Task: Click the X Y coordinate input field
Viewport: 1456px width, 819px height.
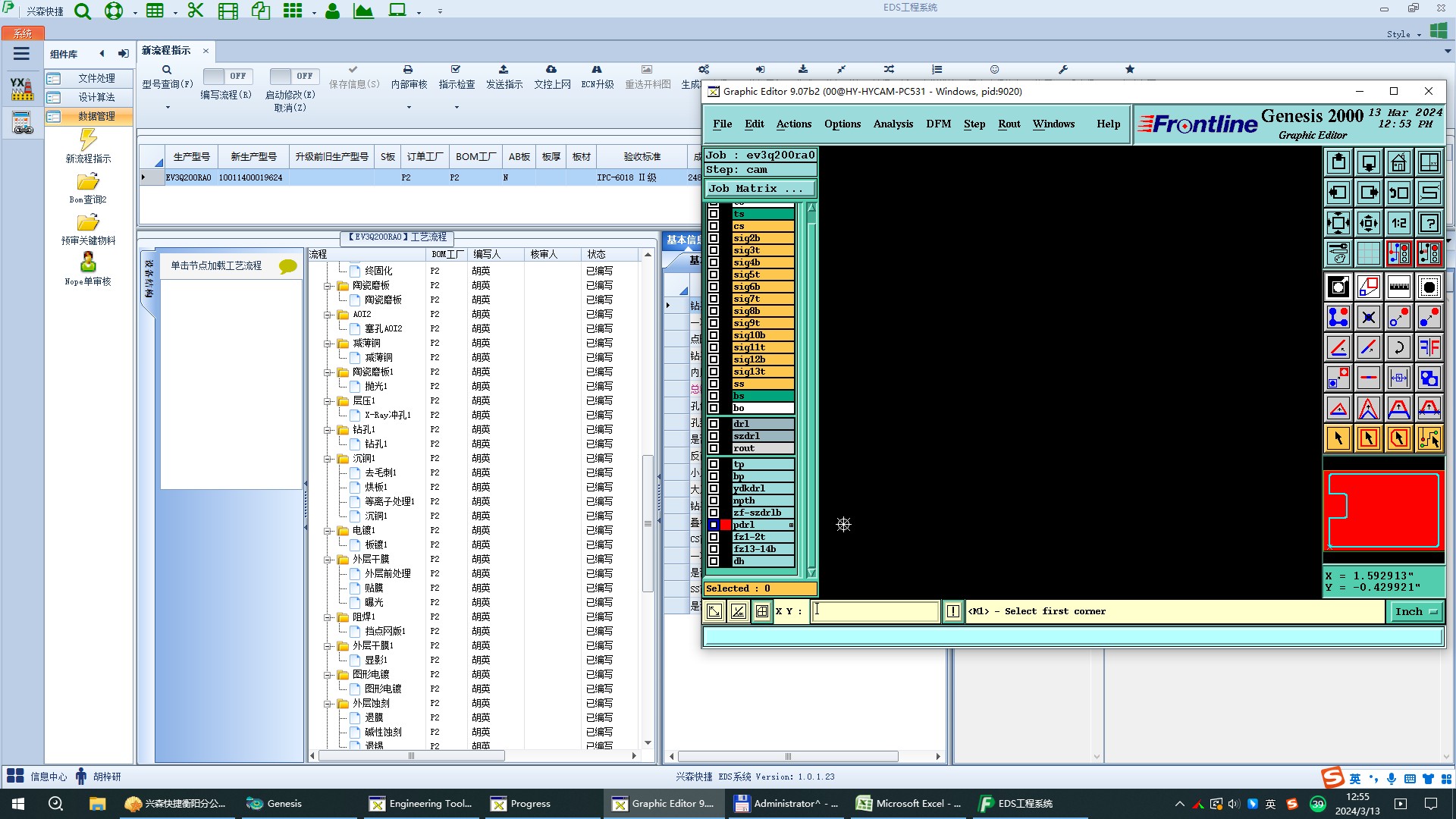Action: 875,611
